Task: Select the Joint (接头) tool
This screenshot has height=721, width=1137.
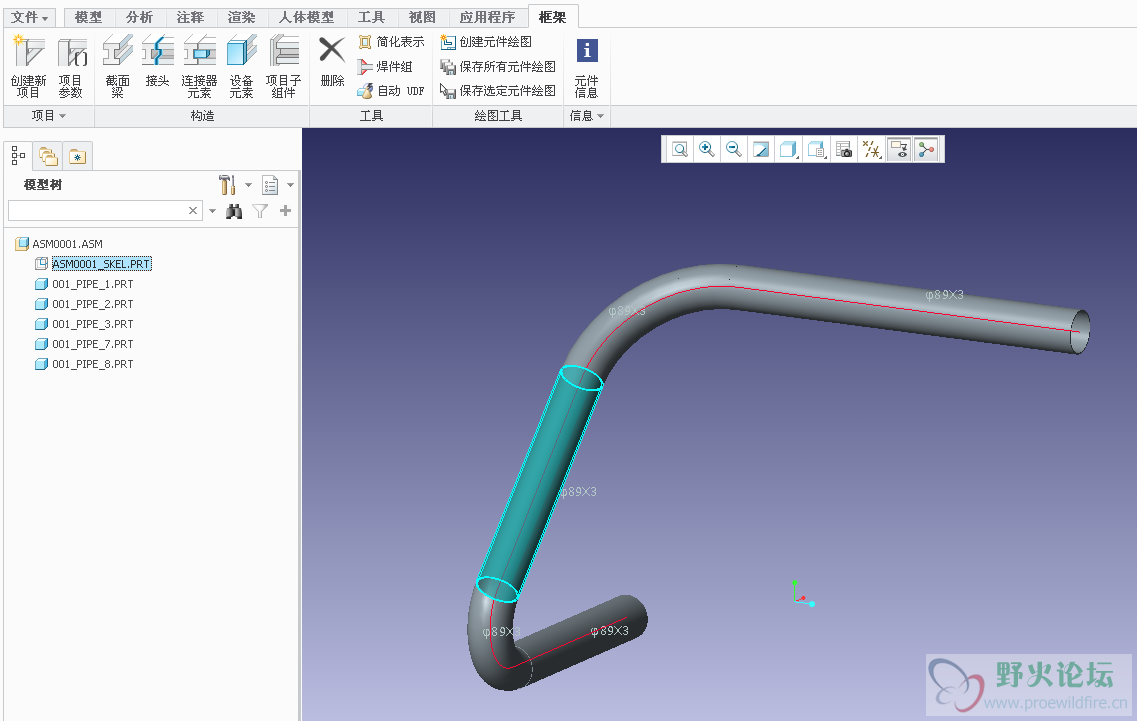Action: [x=157, y=62]
